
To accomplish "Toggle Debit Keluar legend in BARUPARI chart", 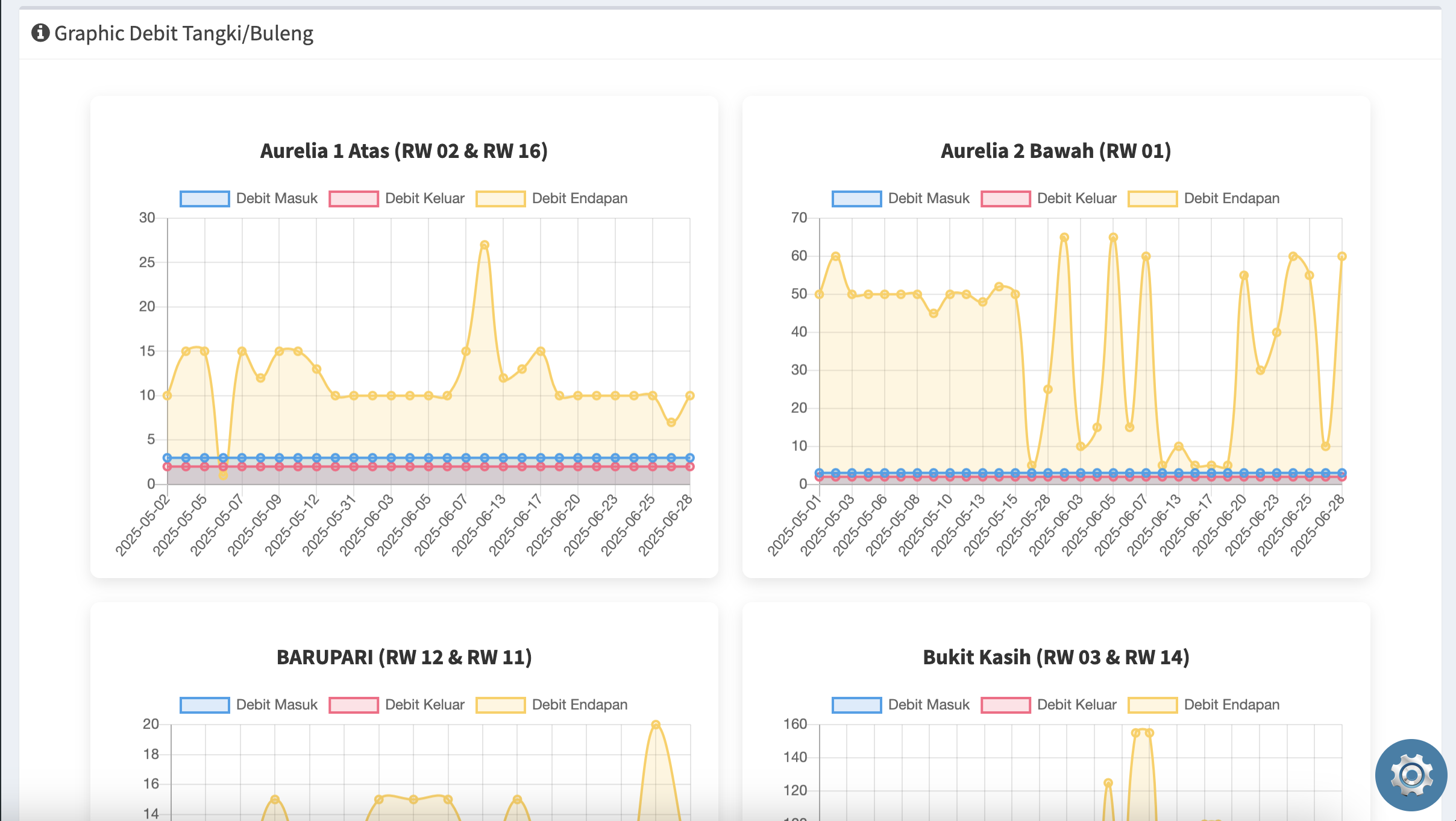I will pyautogui.click(x=397, y=705).
